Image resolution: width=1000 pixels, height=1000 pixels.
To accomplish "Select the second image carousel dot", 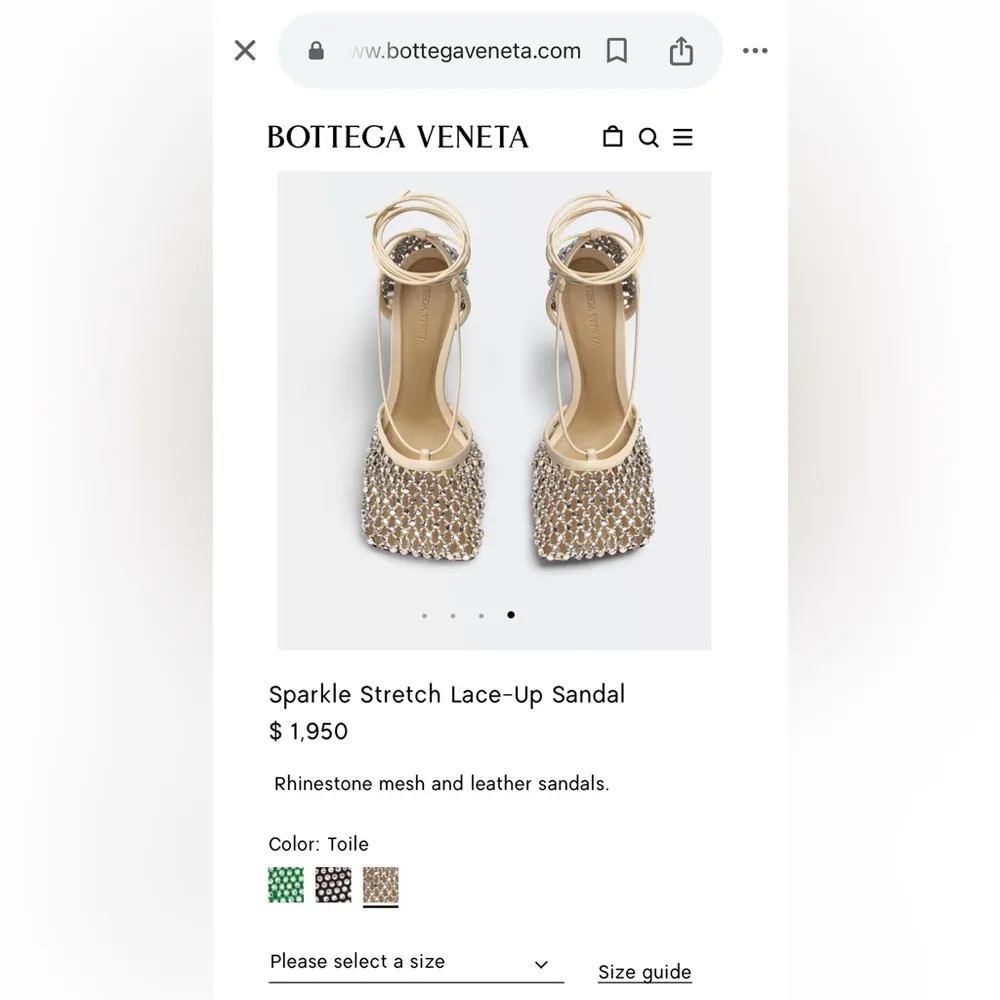I will pyautogui.click(x=453, y=614).
